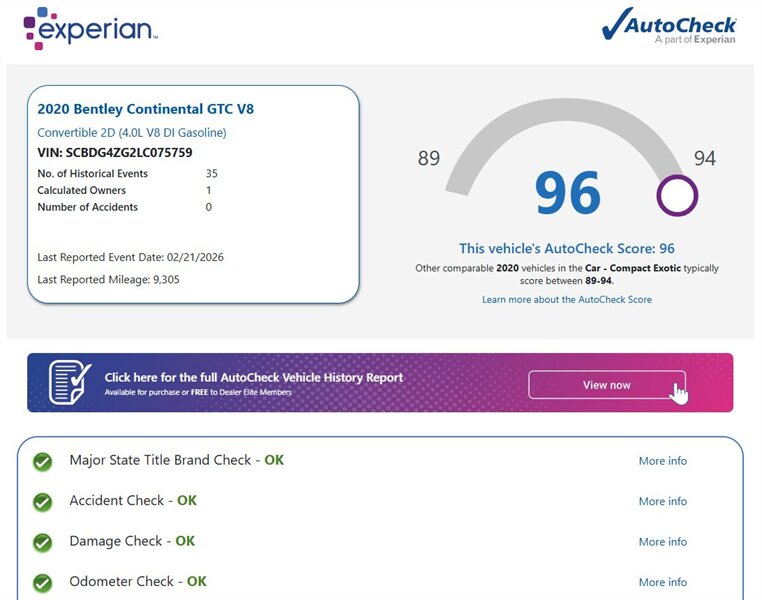
Task: Click green checkmark beside Accident Check
Action: point(43,502)
